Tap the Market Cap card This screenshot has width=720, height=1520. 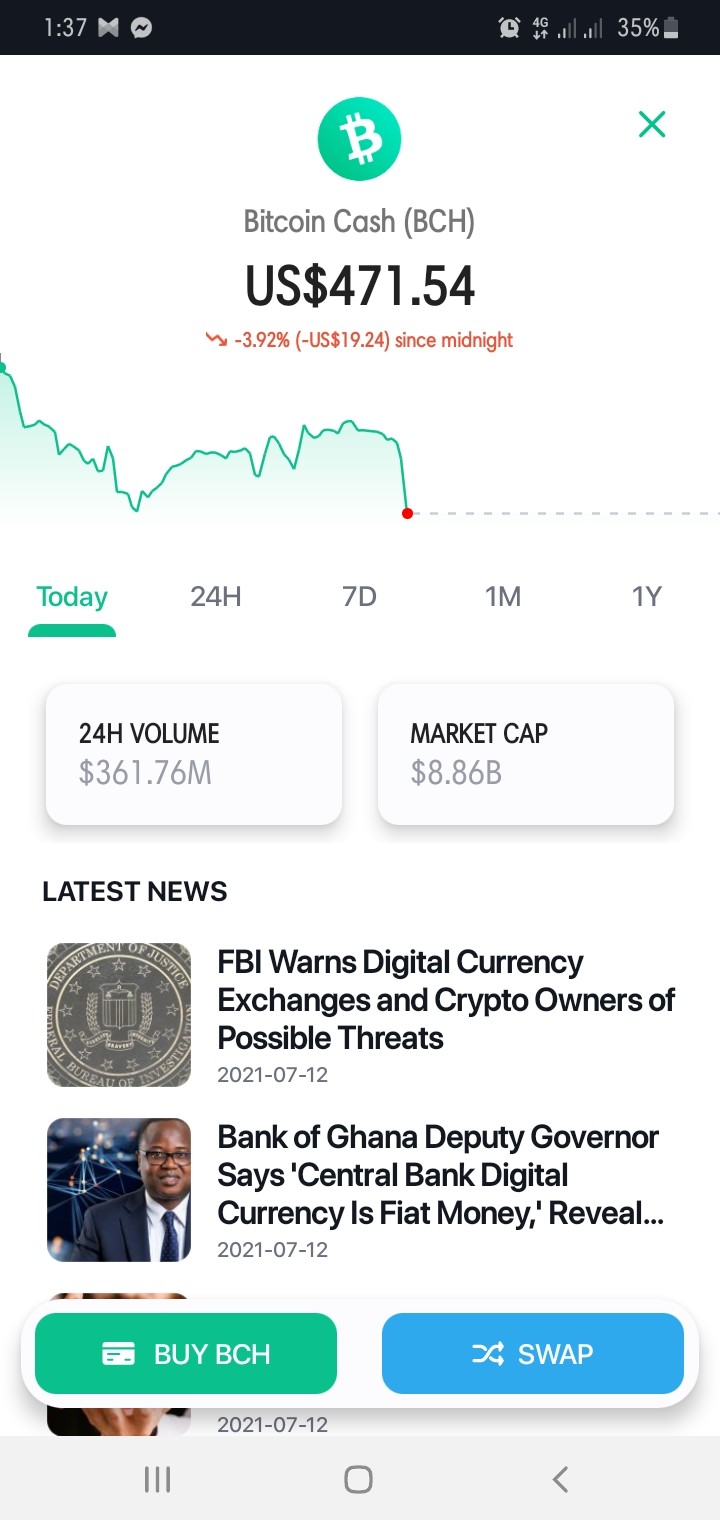tap(526, 754)
